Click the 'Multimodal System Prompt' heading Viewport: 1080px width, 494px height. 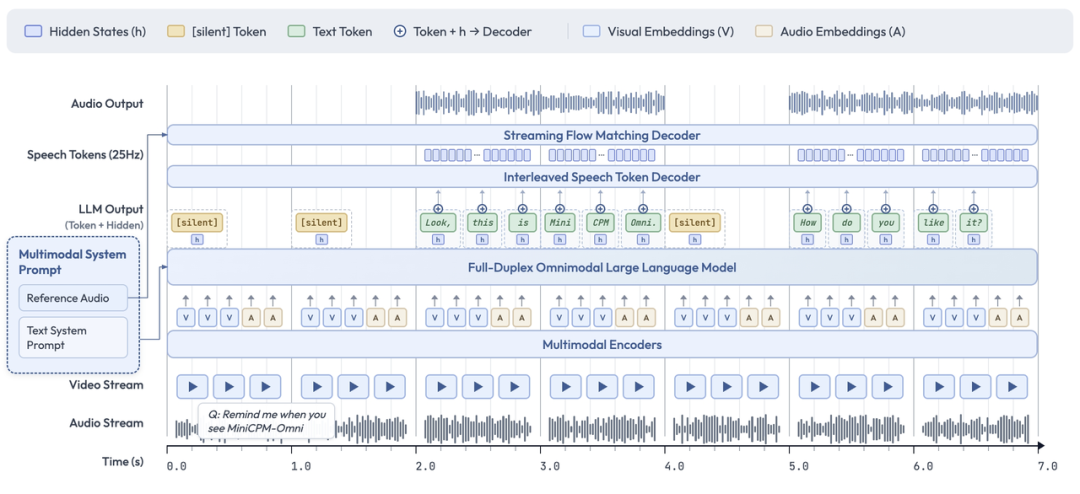[x=72, y=262]
